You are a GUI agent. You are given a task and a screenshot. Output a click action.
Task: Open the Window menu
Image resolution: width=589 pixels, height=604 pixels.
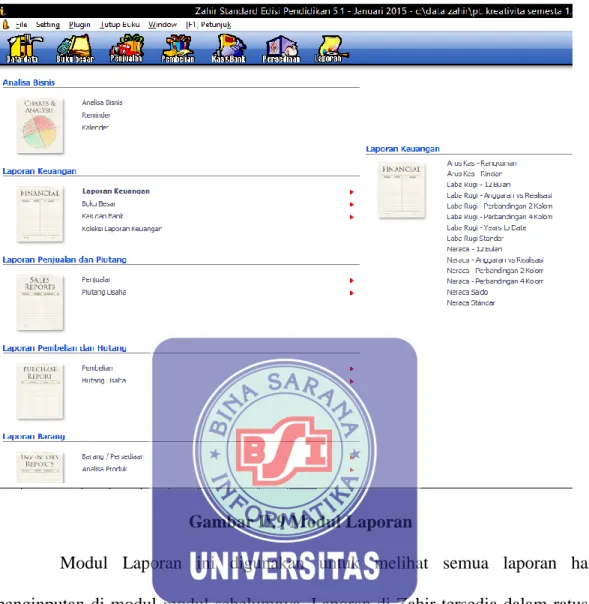(163, 25)
